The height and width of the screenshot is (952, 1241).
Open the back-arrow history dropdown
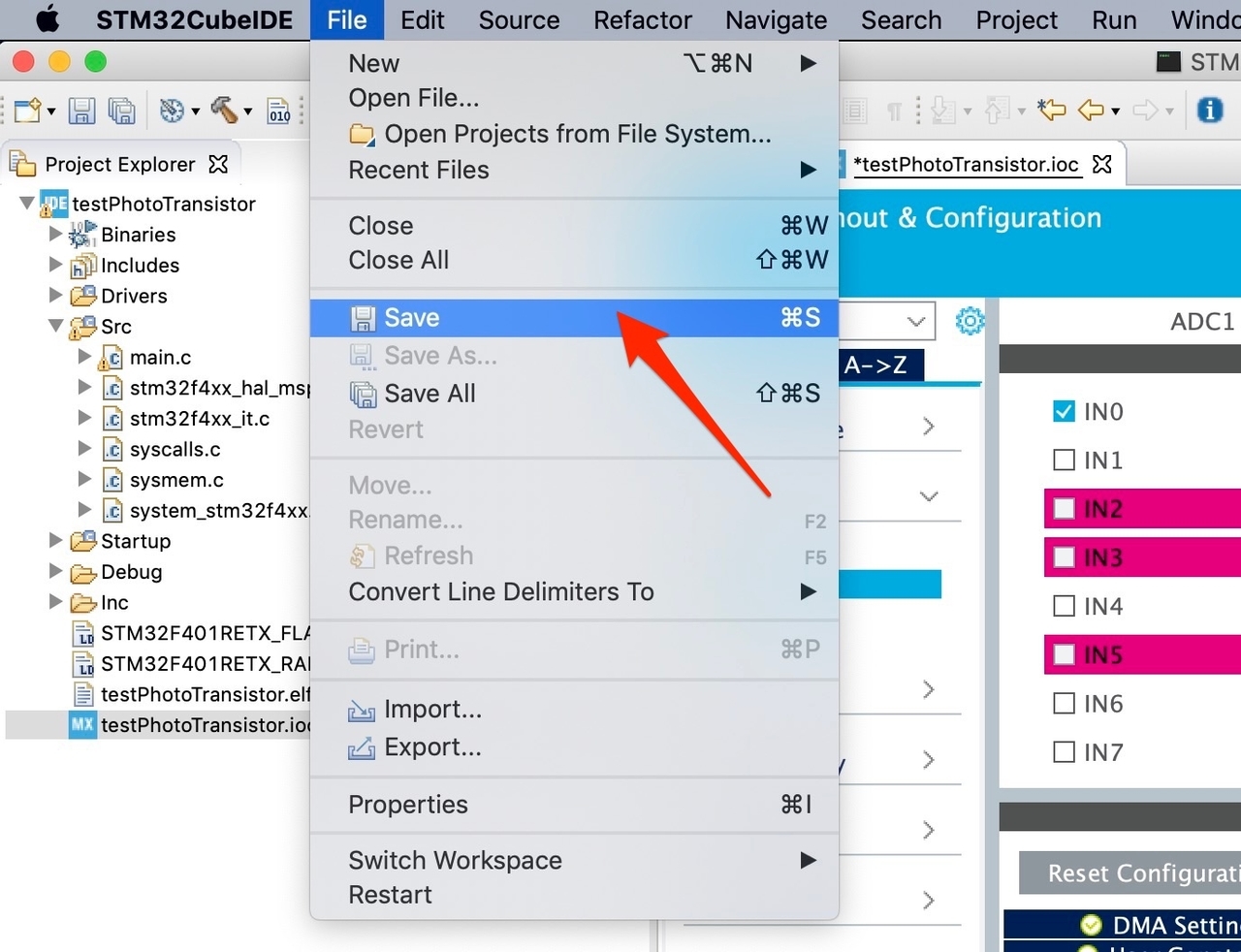click(x=1116, y=111)
